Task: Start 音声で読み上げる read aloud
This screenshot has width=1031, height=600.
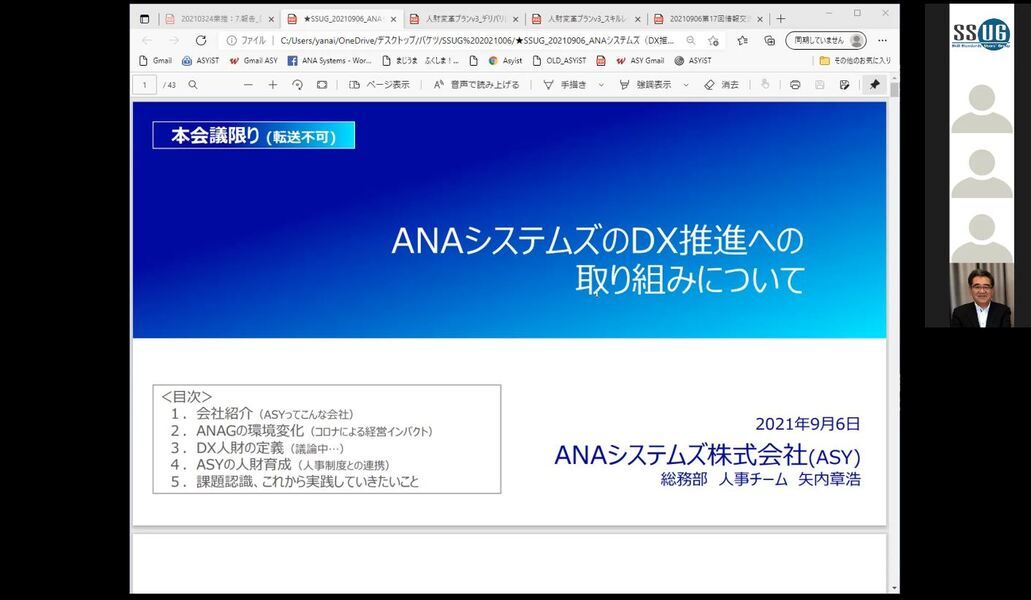Action: point(476,85)
